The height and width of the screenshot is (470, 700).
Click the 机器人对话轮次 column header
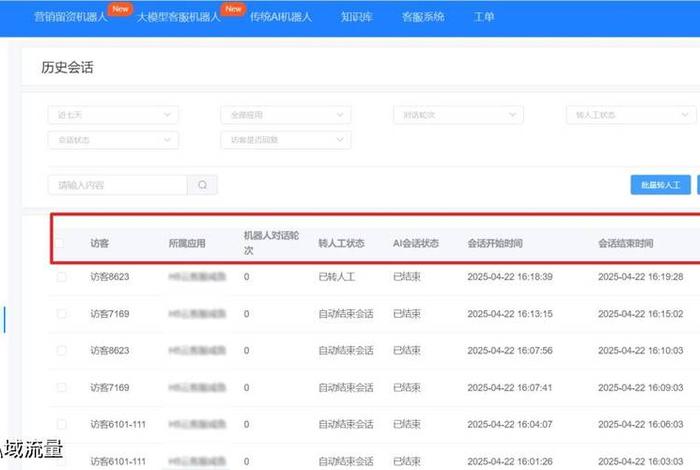(x=271, y=243)
